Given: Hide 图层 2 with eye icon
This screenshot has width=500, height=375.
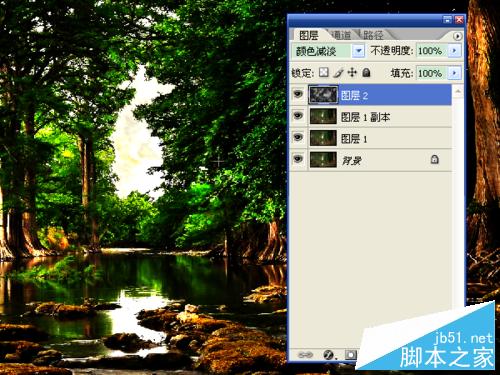Looking at the screenshot, I should pyautogui.click(x=298, y=94).
